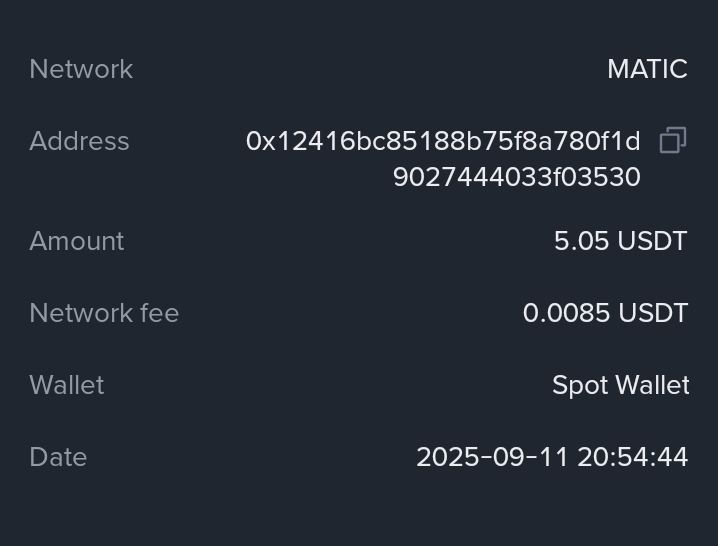Viewport: 718px width, 546px height.
Task: Select address line starting with 0x12416bc
Action: 443,141
